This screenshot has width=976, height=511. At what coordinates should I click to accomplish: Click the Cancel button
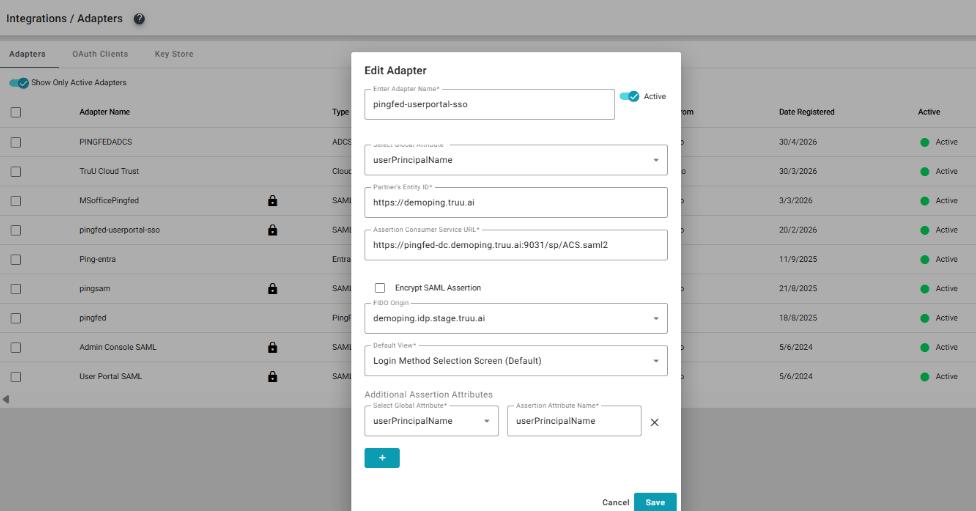click(x=616, y=502)
